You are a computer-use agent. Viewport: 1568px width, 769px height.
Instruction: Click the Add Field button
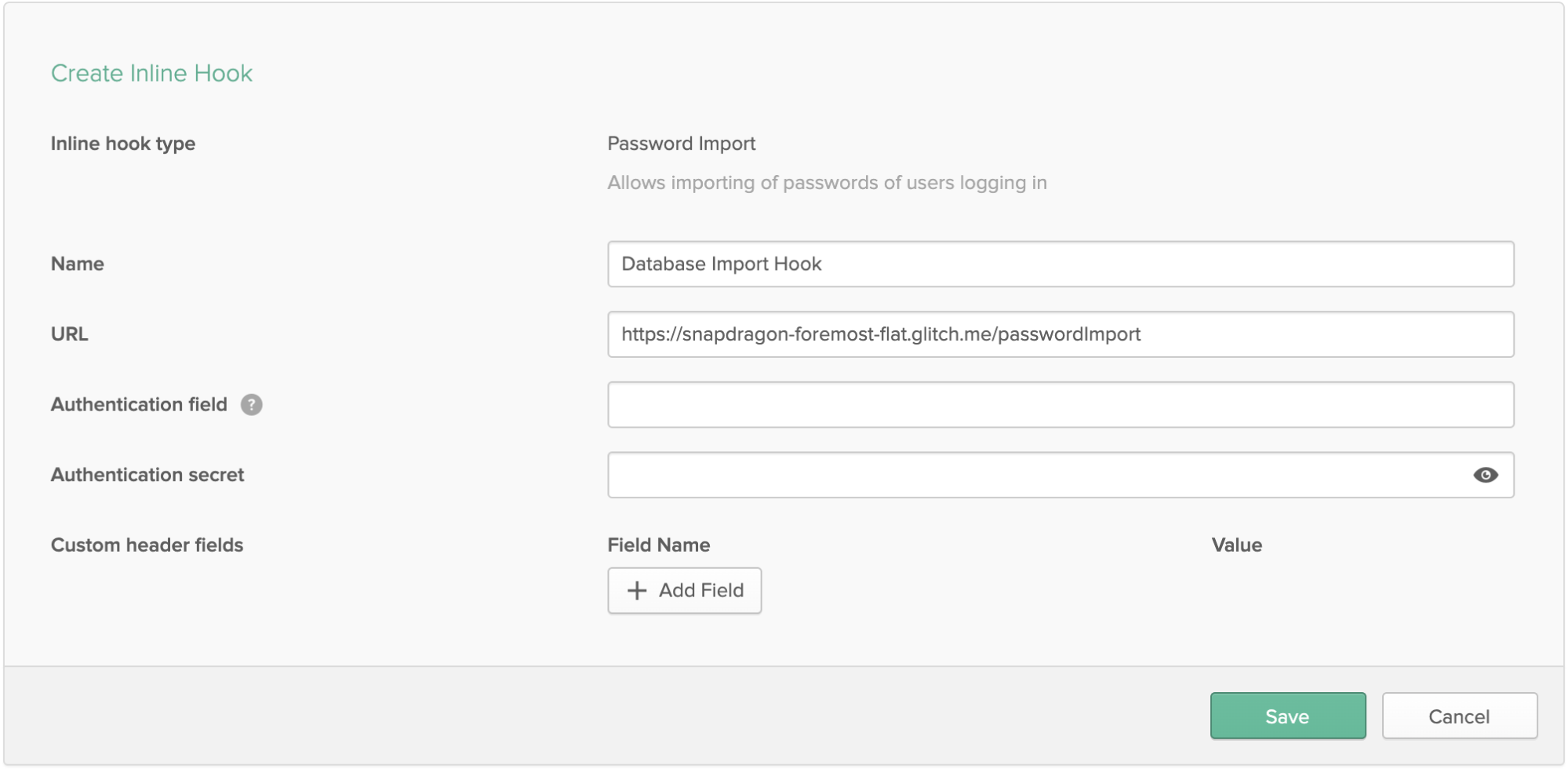click(x=684, y=591)
